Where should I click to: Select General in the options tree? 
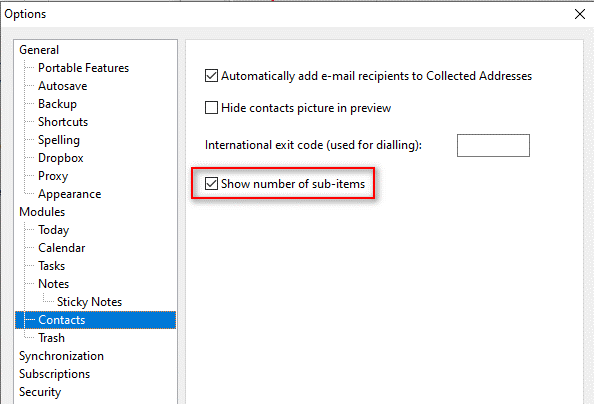[x=39, y=50]
